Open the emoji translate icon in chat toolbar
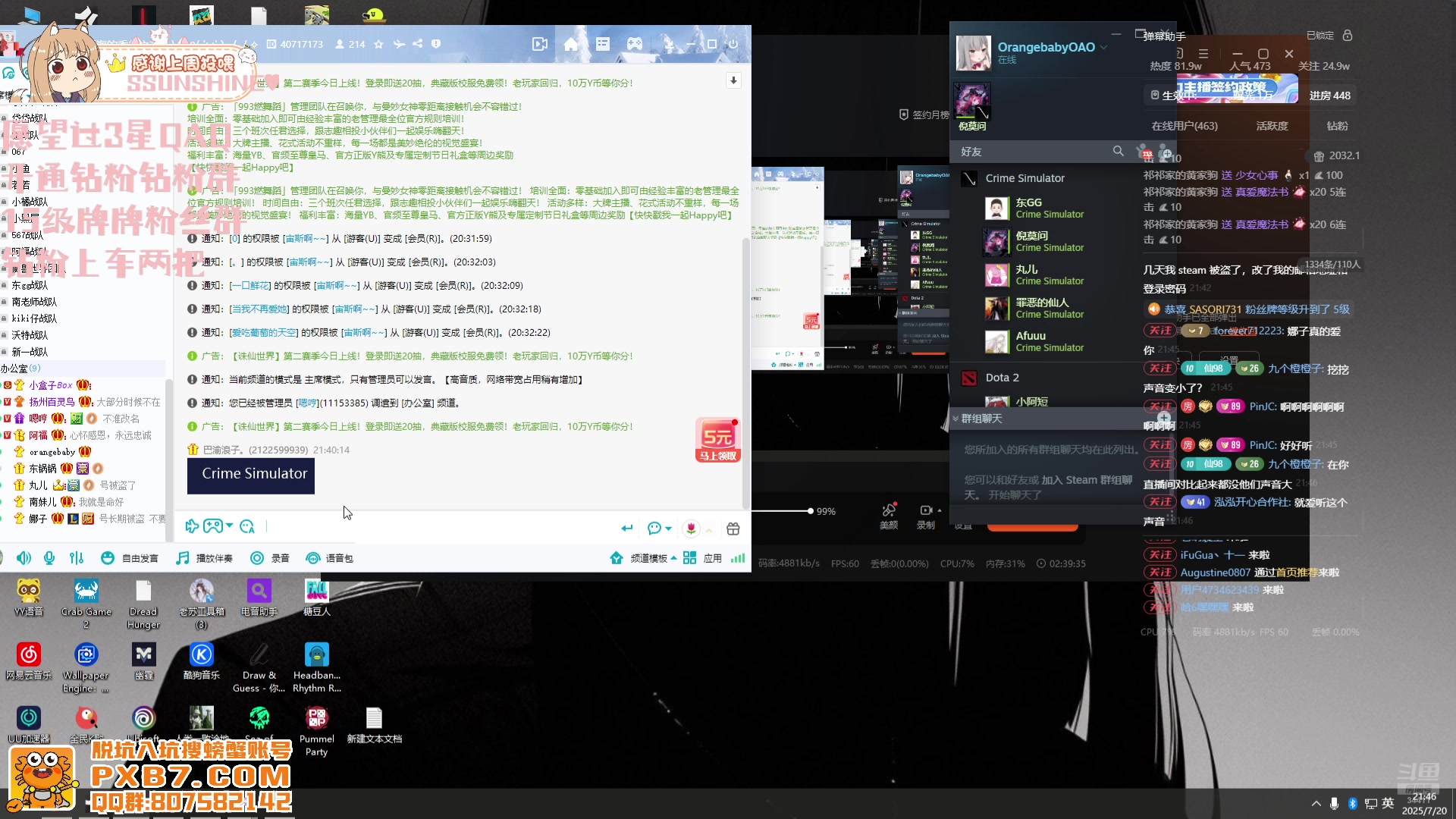 point(247,526)
